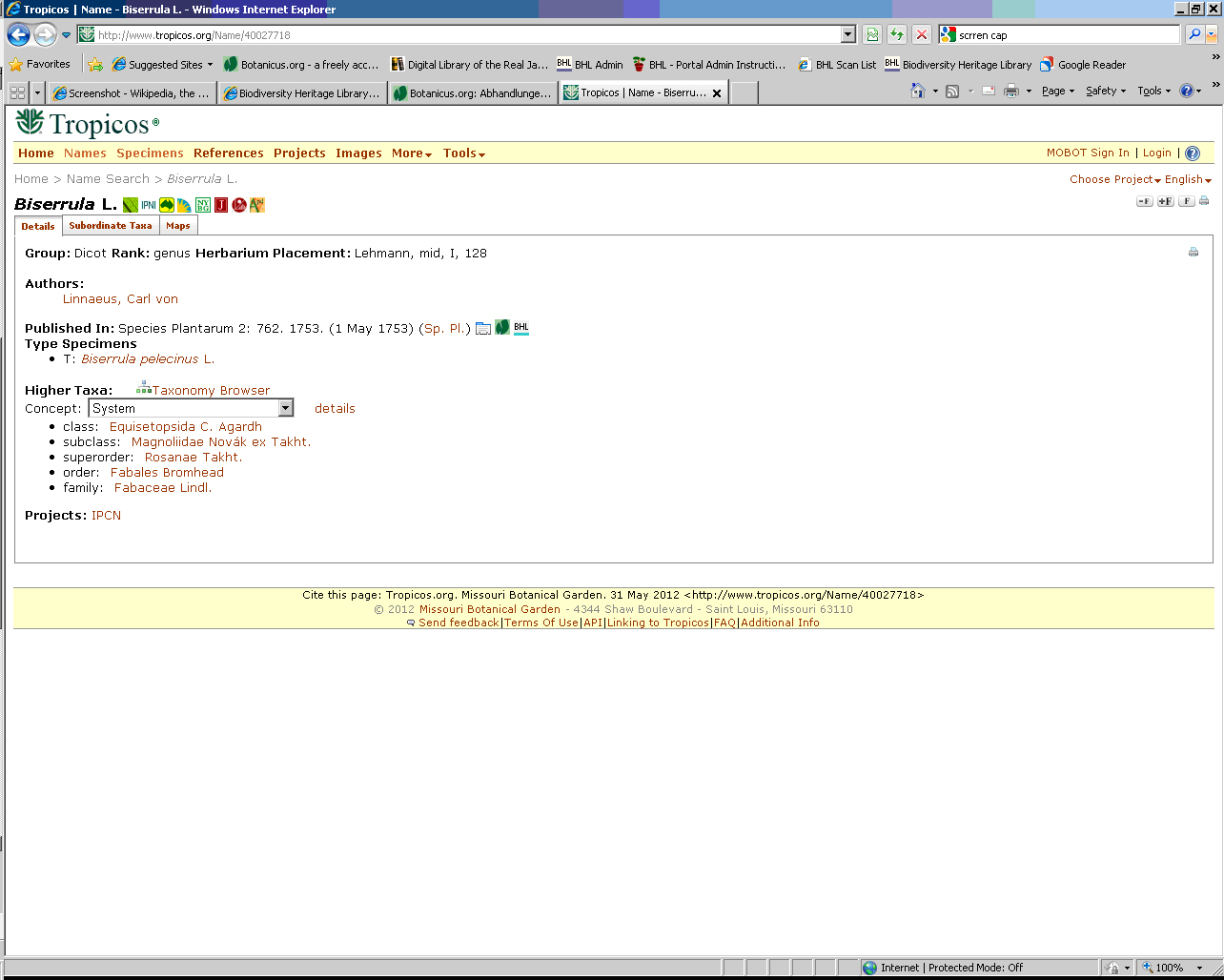Image resolution: width=1224 pixels, height=980 pixels.
Task: Decrease page font size with -F button
Action: point(1145,201)
